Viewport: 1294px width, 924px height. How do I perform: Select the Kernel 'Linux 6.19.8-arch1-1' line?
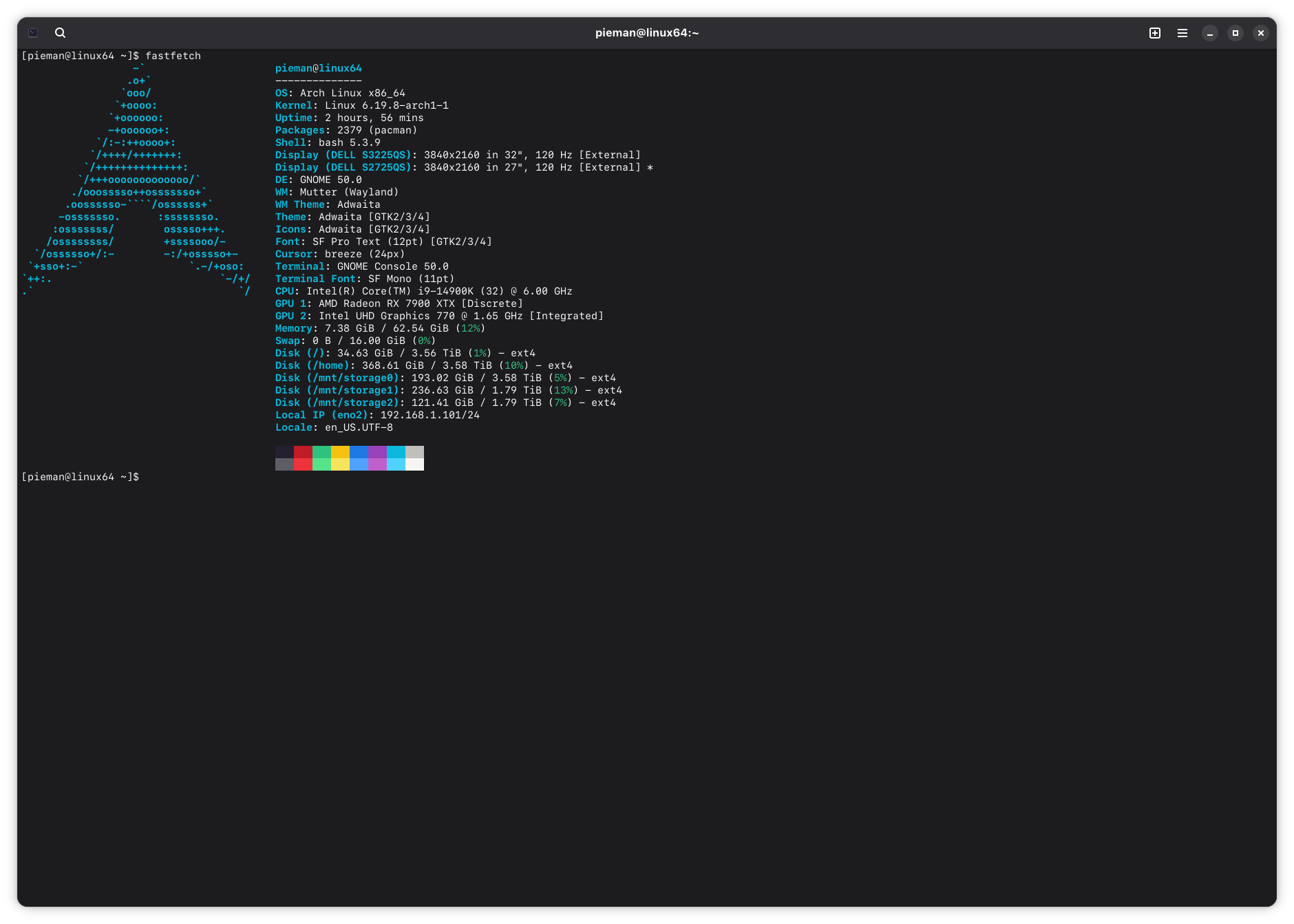point(362,105)
